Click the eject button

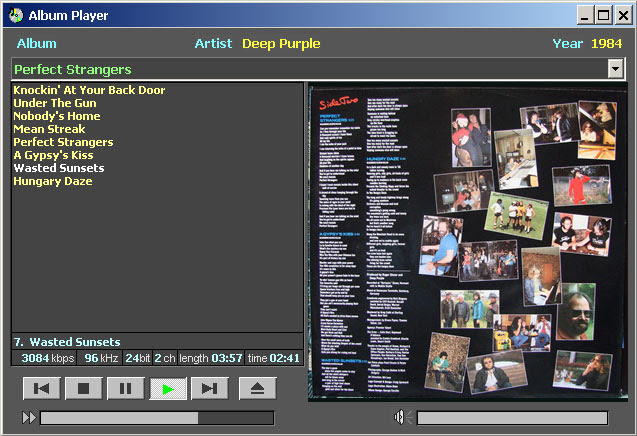pos(258,388)
